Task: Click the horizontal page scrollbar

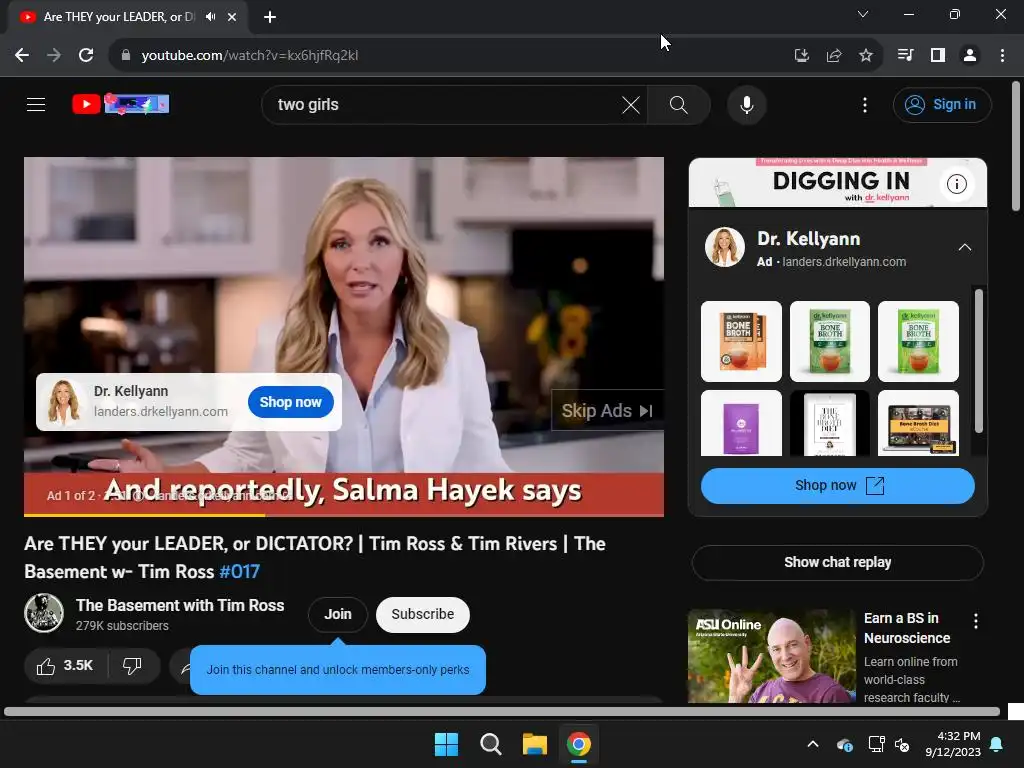Action: tap(502, 712)
